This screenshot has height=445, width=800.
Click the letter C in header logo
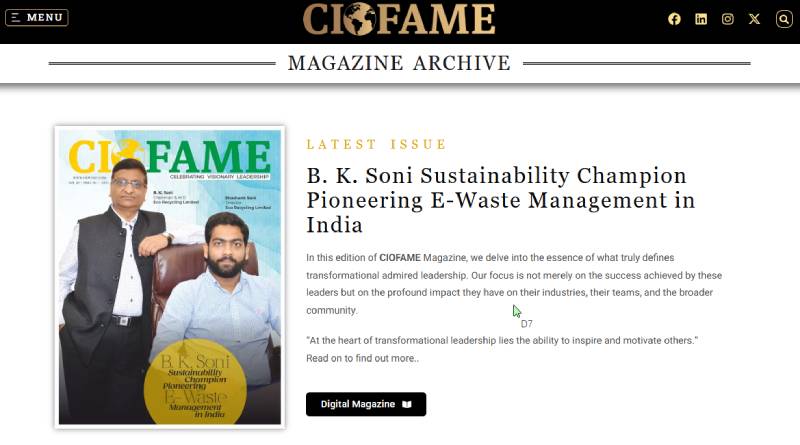pyautogui.click(x=318, y=19)
